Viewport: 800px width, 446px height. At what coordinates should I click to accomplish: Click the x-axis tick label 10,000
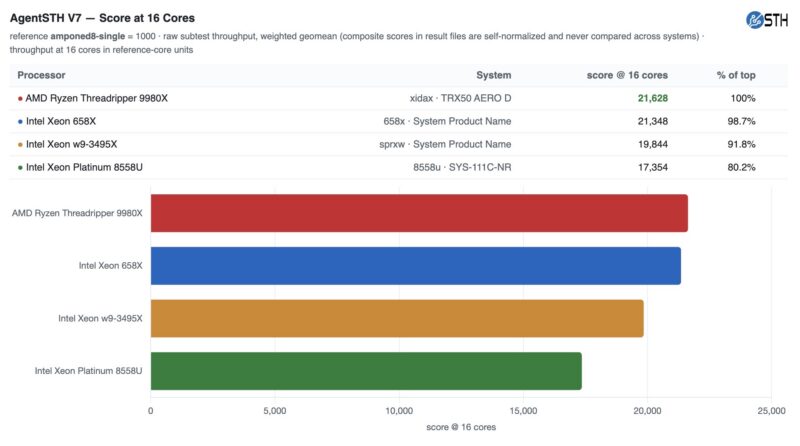click(399, 411)
